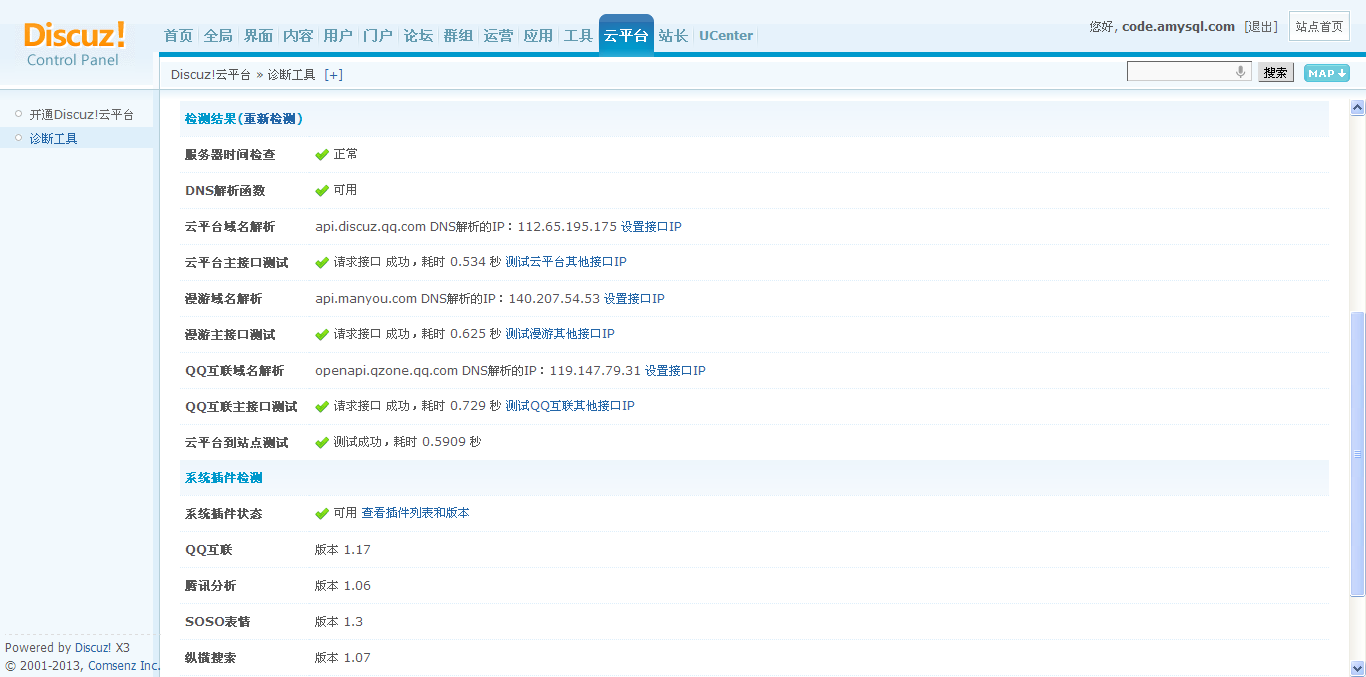Viewport: 1366px width, 677px height.
Task: Switch to the 全局 menu tab
Action: pyautogui.click(x=218, y=36)
